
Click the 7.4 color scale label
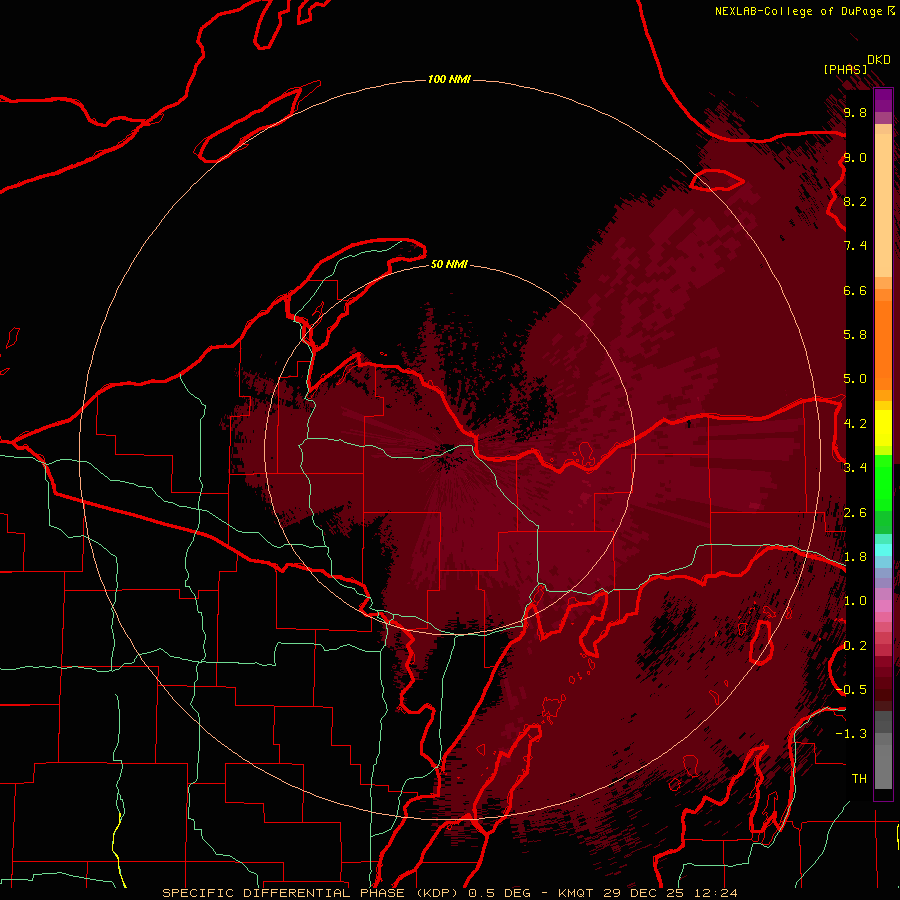[855, 246]
